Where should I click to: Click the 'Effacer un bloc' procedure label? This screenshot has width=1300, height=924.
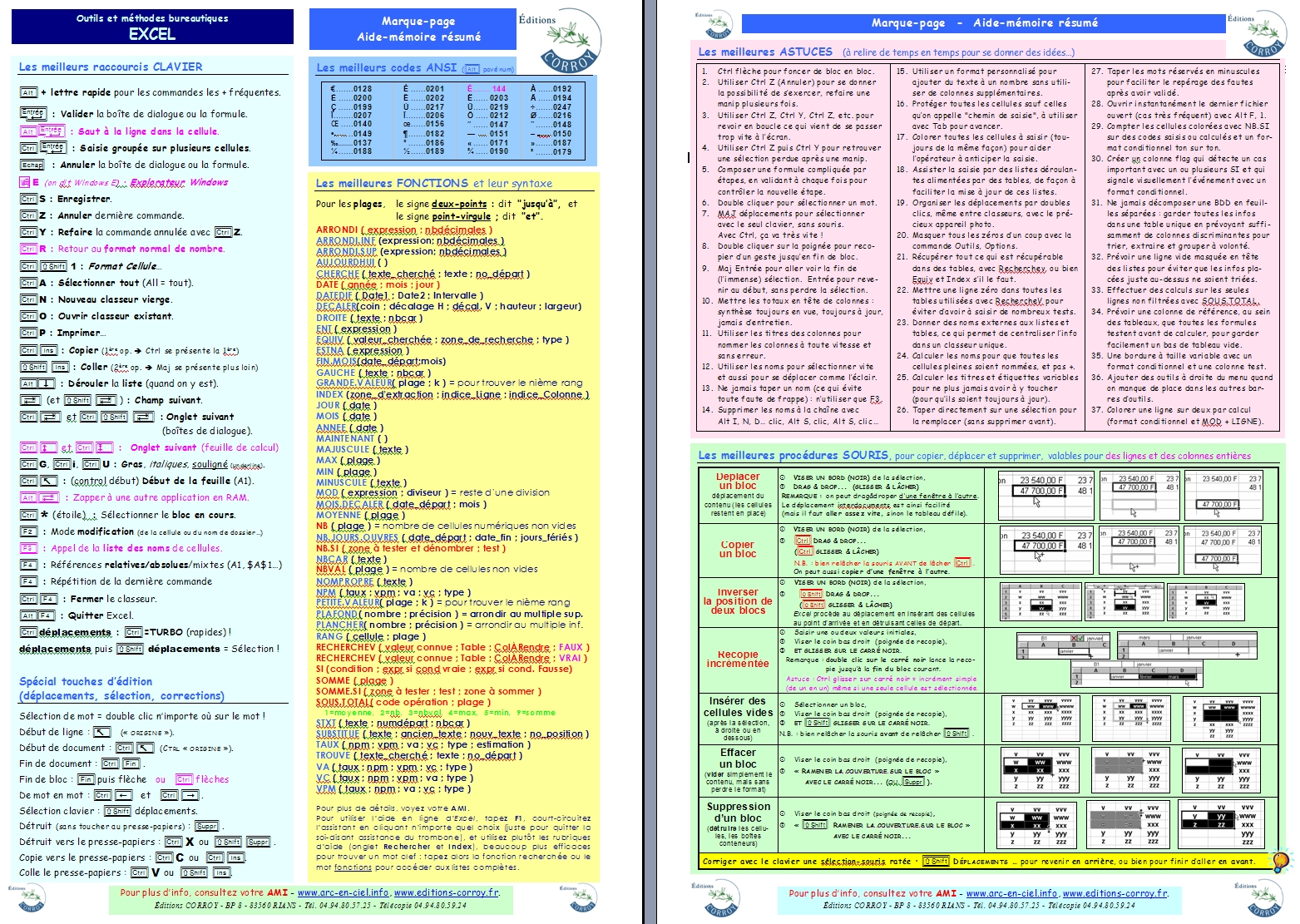(738, 758)
